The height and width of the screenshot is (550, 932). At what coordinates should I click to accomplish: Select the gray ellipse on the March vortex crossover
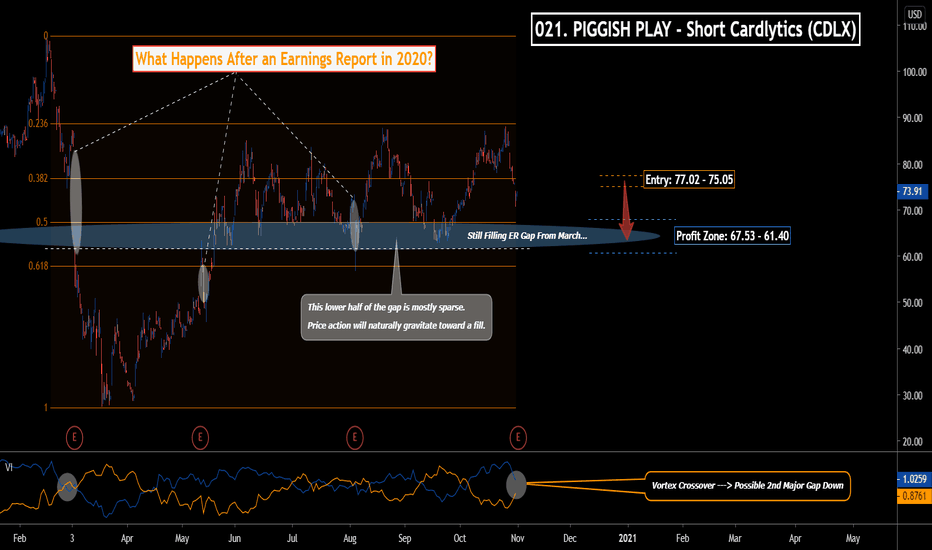(x=67, y=486)
